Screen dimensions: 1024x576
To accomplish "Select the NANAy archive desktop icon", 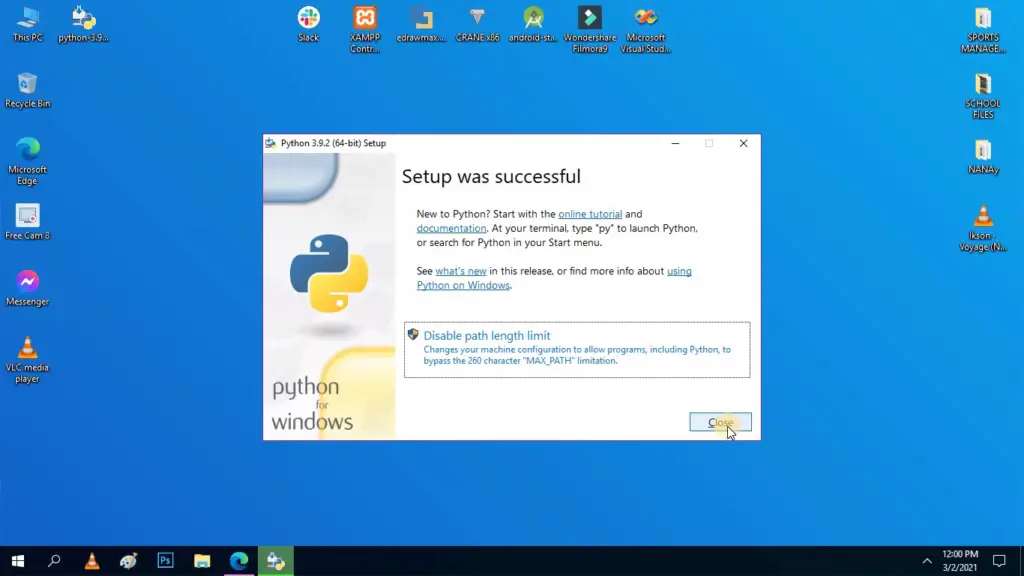I will pyautogui.click(x=983, y=157).
